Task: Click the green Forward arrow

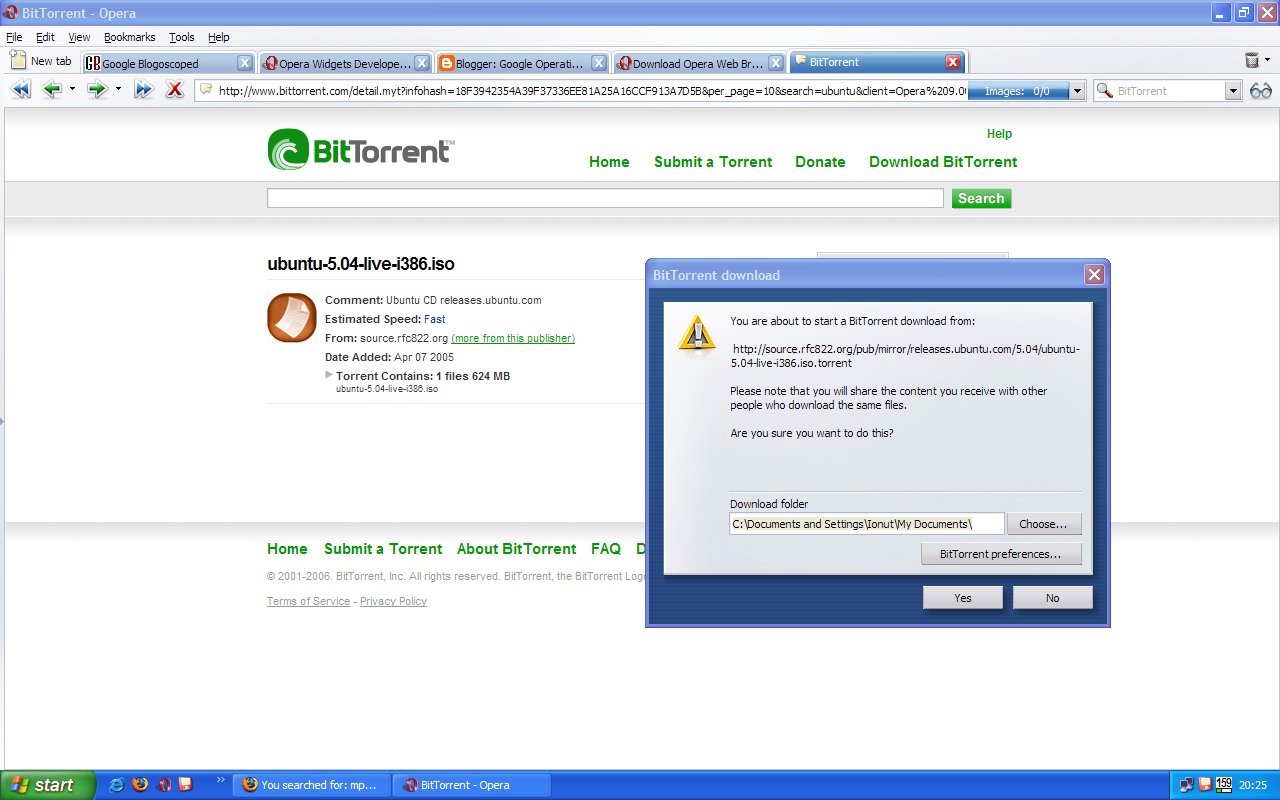Action: 96,90
